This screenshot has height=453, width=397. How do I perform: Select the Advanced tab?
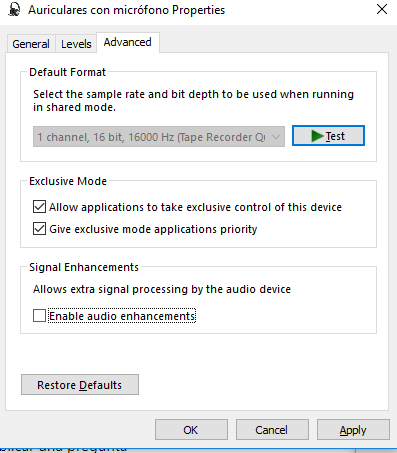(128, 42)
